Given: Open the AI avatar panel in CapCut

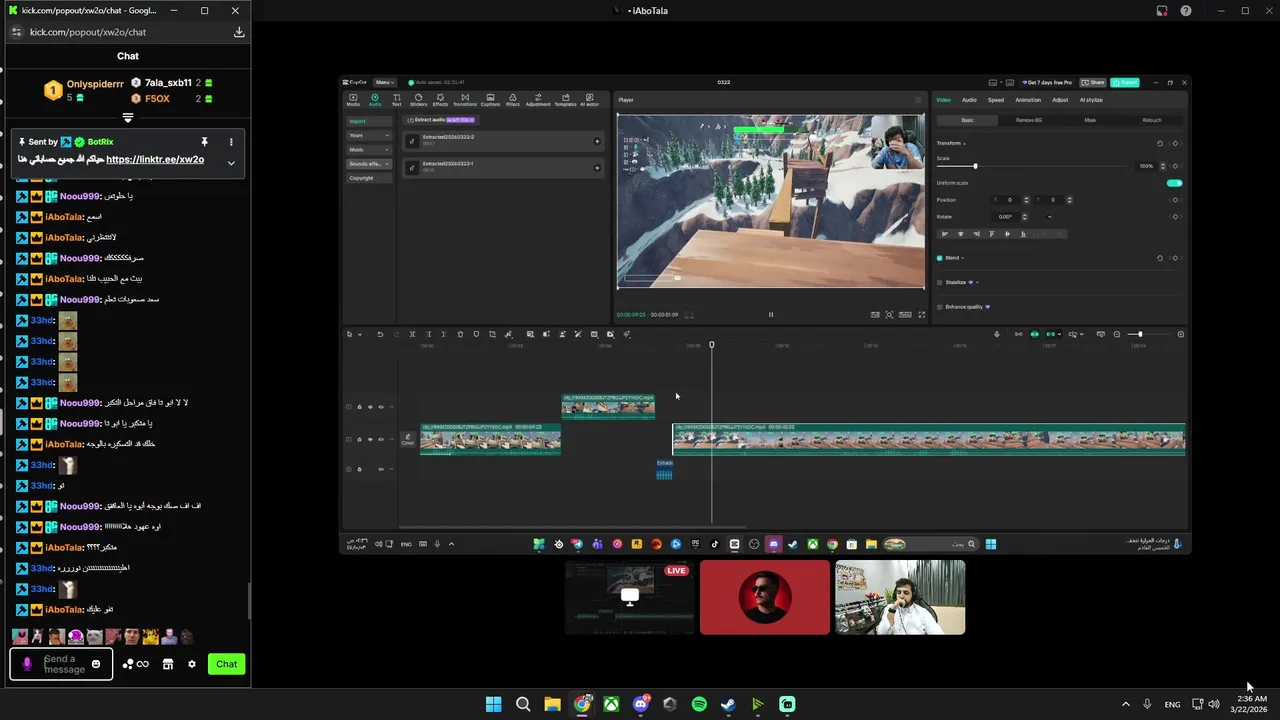Looking at the screenshot, I should click(590, 100).
